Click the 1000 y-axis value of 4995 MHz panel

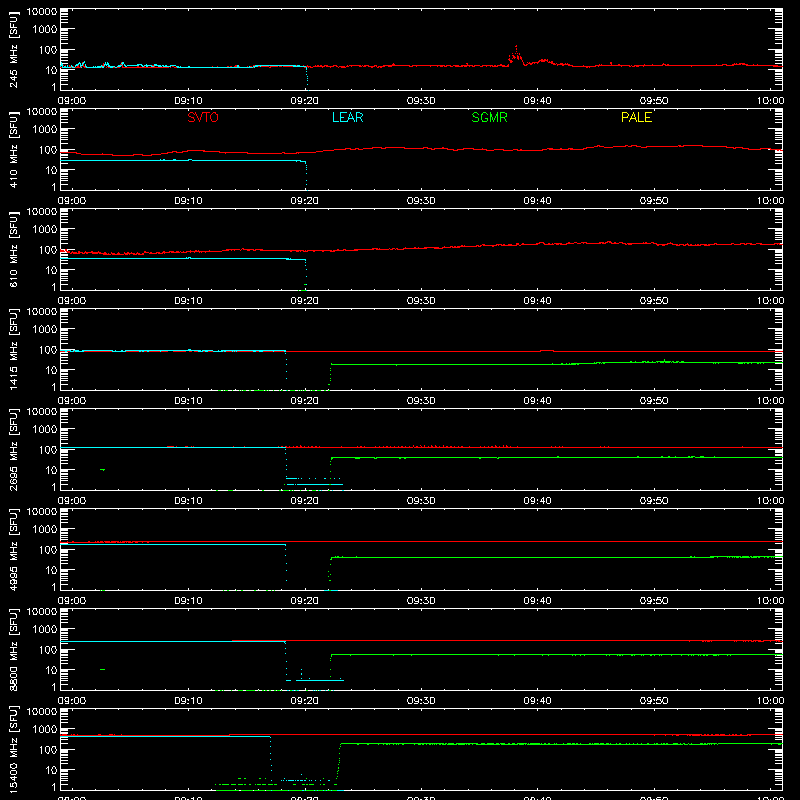[x=45, y=529]
